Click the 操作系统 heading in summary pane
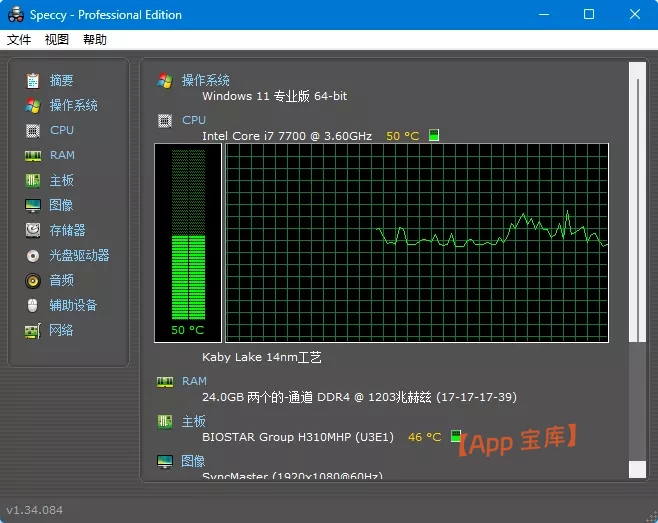Image resolution: width=658 pixels, height=523 pixels. point(206,80)
